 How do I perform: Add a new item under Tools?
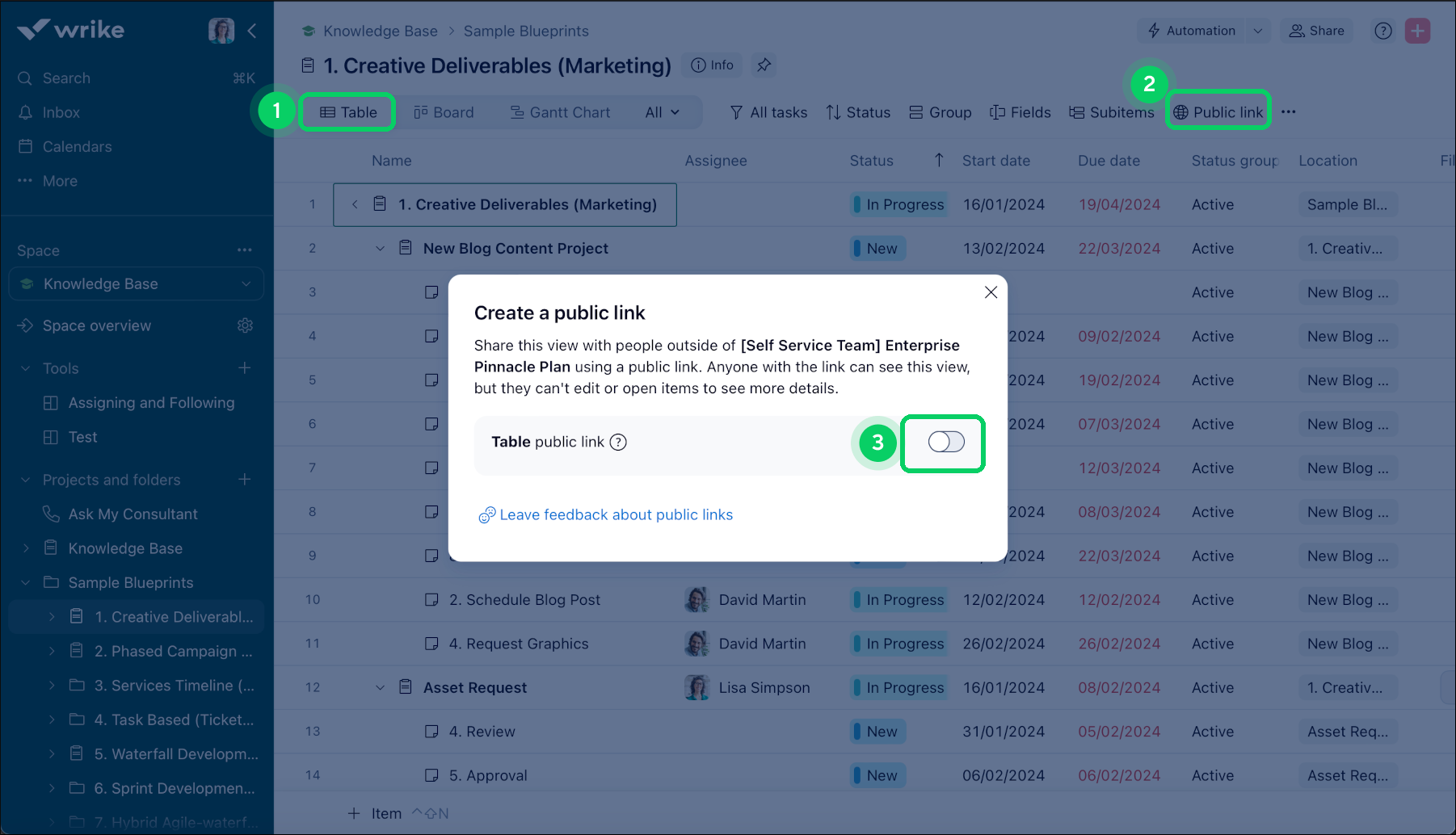(245, 368)
